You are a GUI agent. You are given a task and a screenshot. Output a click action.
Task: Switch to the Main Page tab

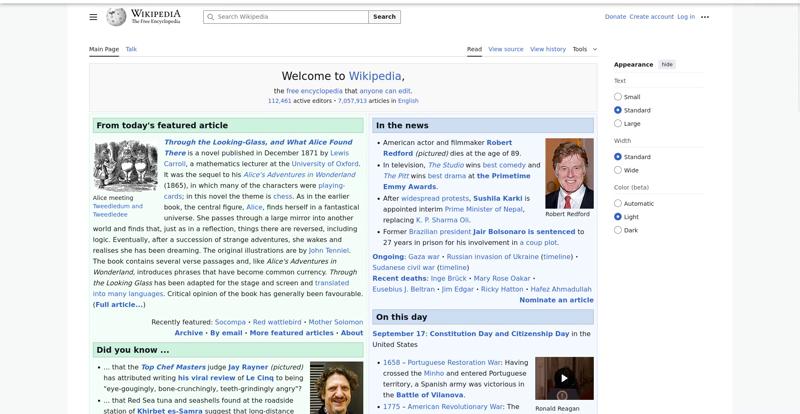click(x=104, y=49)
